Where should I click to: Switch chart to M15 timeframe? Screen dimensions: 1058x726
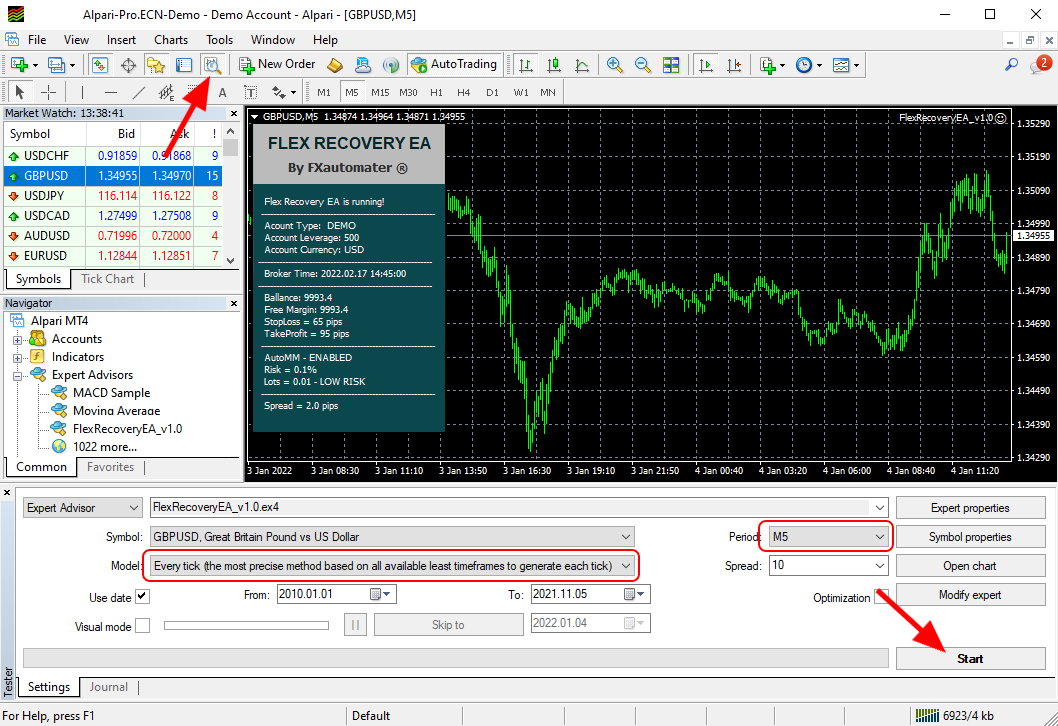click(380, 92)
